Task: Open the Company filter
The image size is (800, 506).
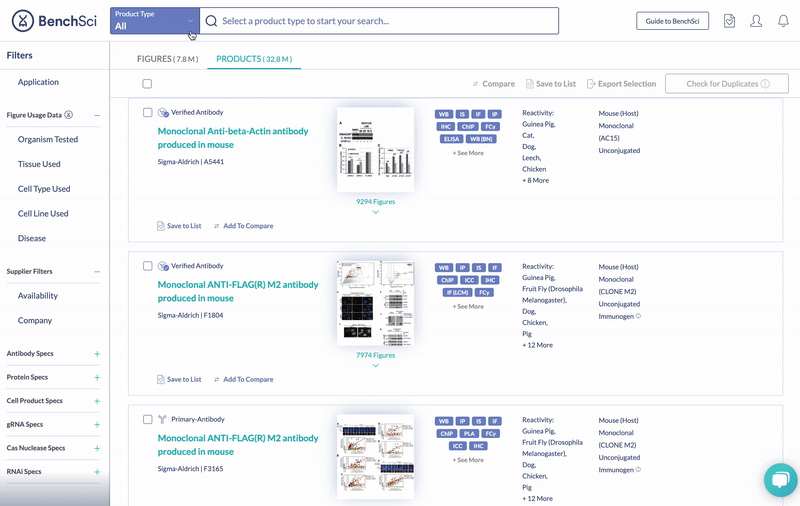Action: click(x=35, y=320)
